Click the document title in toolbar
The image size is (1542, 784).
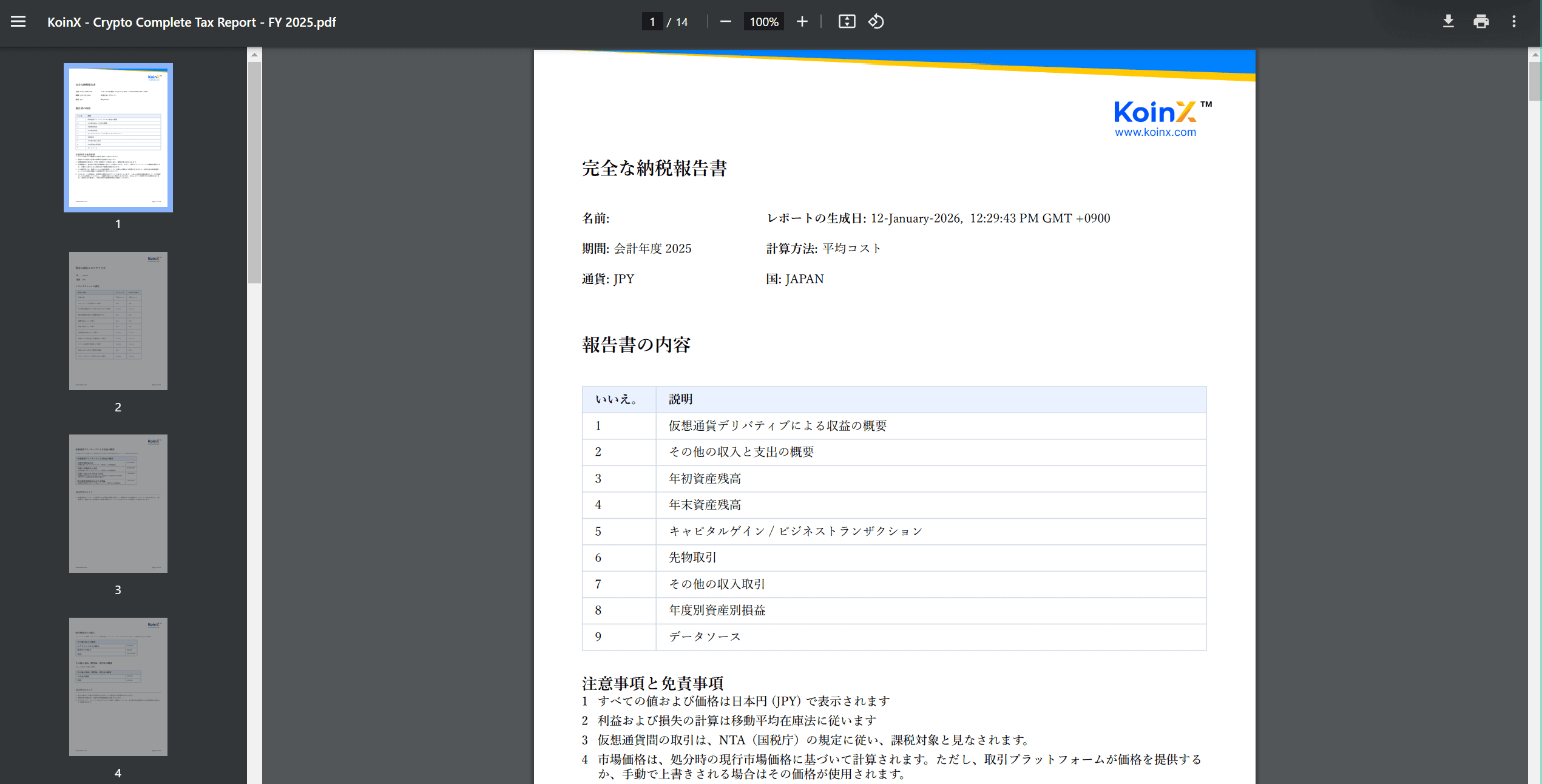(x=192, y=22)
